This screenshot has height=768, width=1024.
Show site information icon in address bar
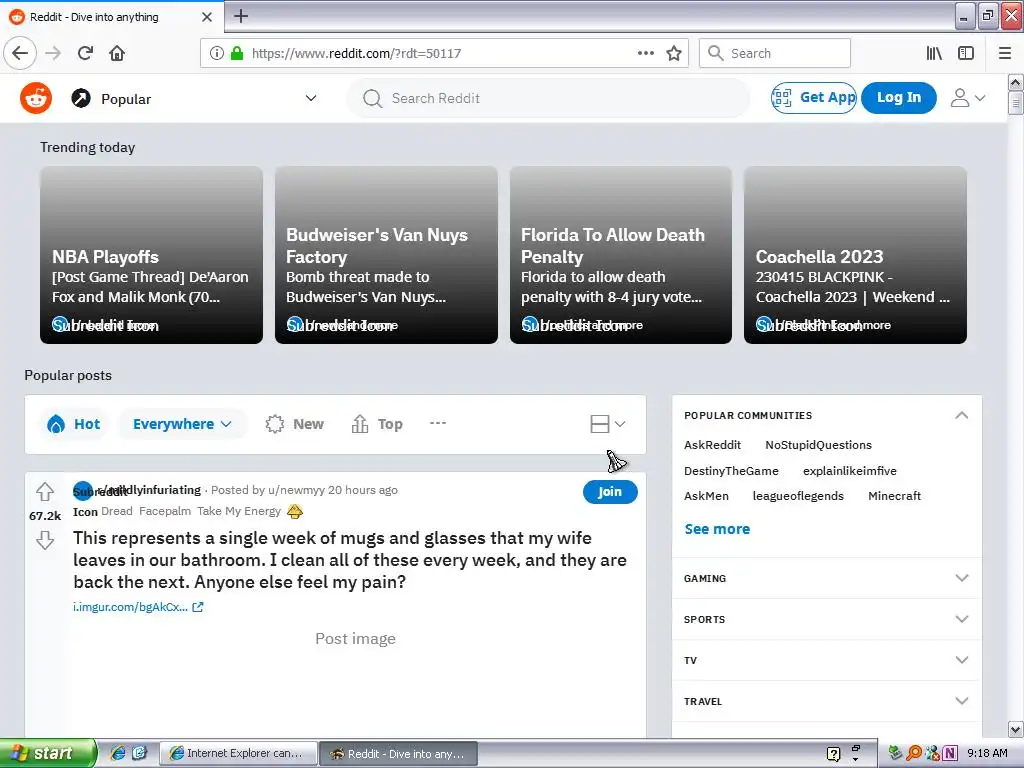coord(217,54)
